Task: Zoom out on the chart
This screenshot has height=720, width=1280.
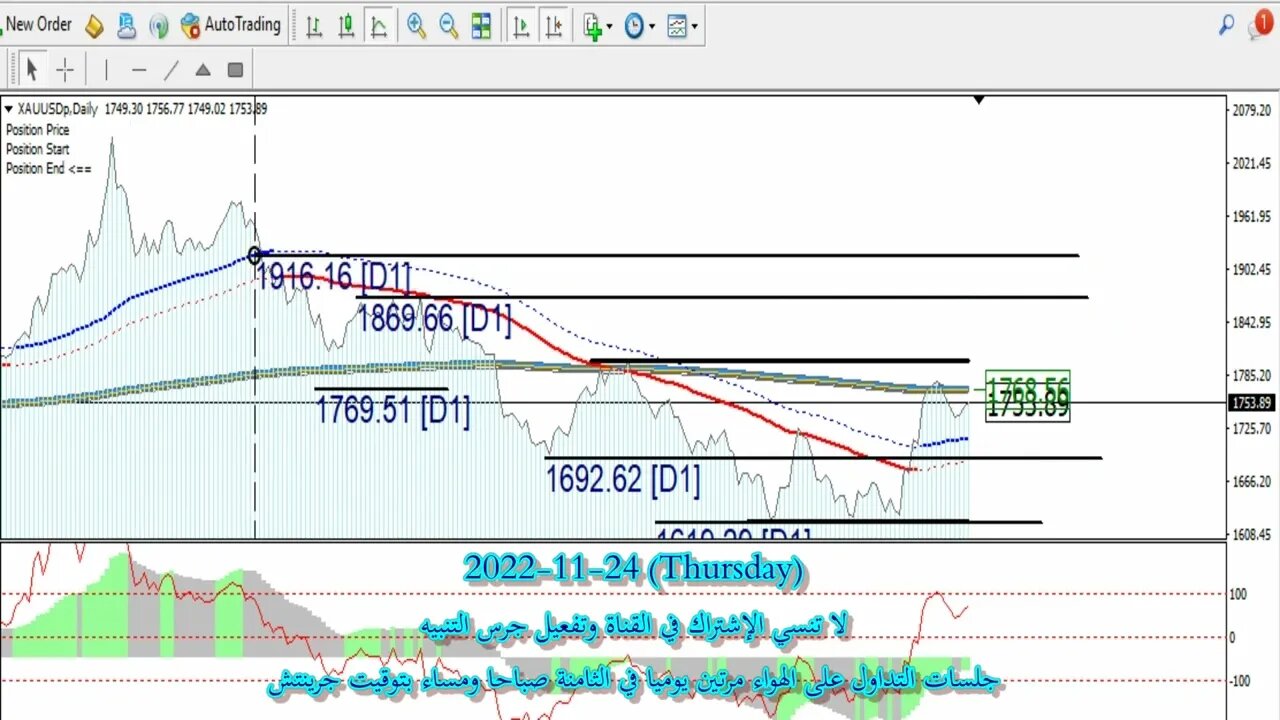Action: click(449, 27)
